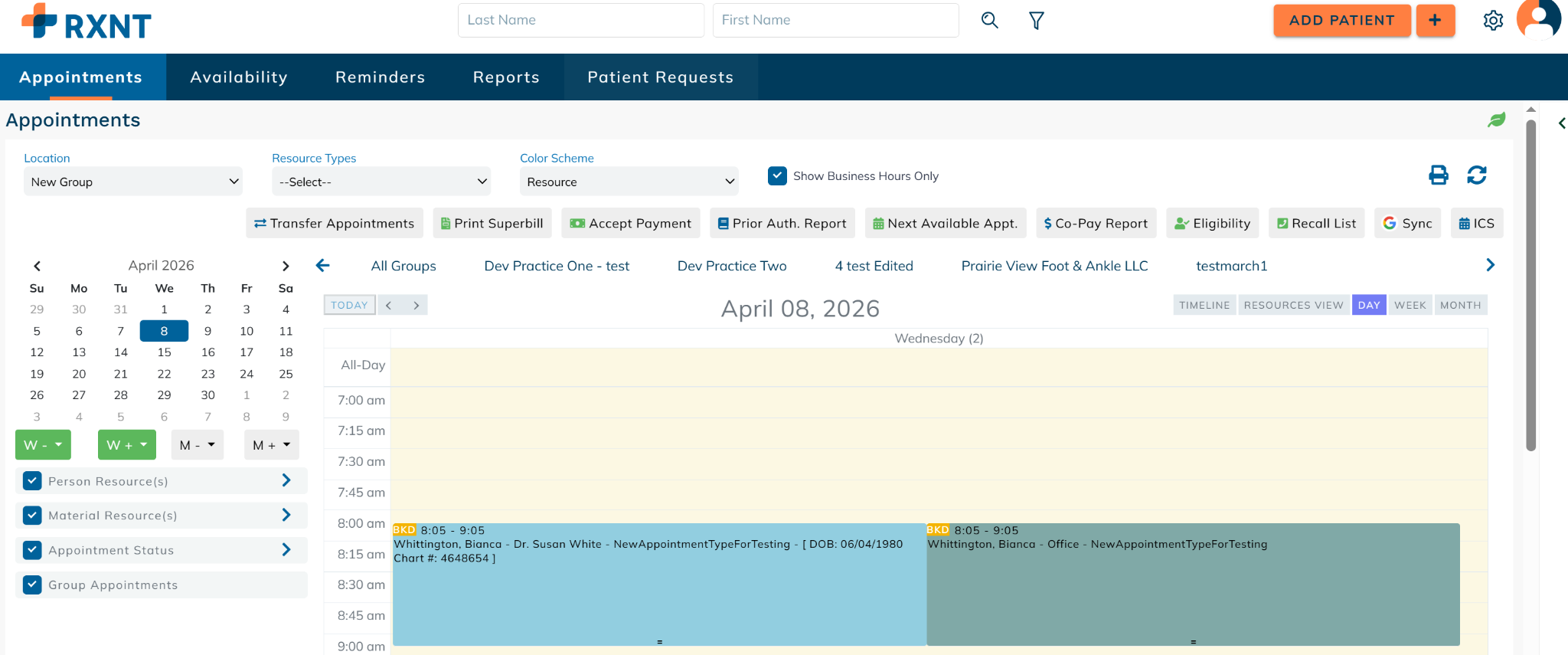Expand the Appointment Status section arrow
Image resolution: width=1568 pixels, height=655 pixels.
point(286,550)
